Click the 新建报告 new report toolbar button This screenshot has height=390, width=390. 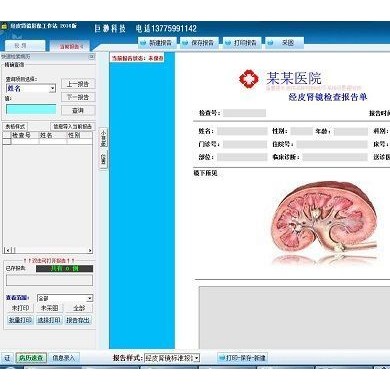(157, 43)
